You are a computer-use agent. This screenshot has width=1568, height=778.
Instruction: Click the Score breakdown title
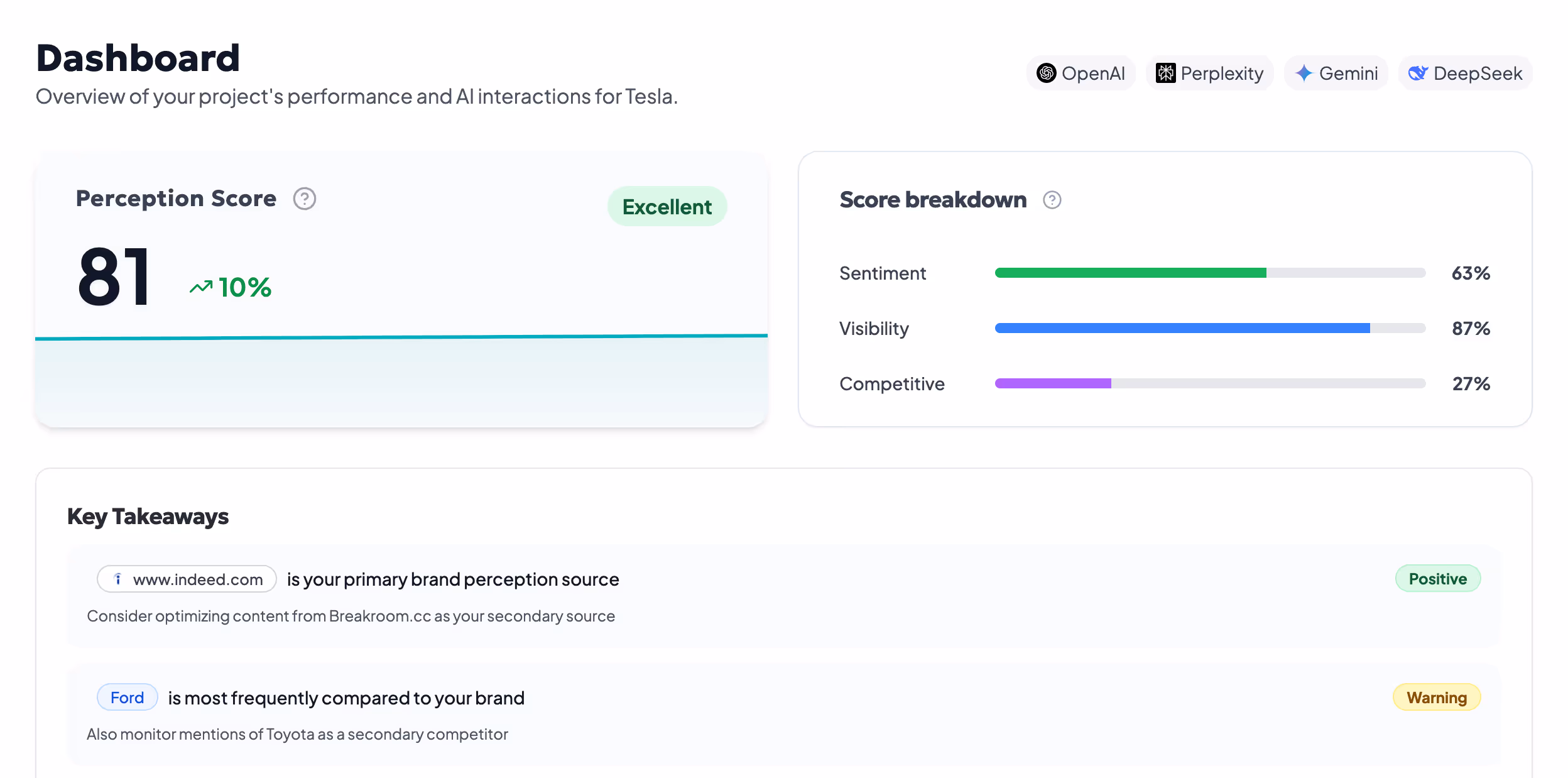click(933, 200)
